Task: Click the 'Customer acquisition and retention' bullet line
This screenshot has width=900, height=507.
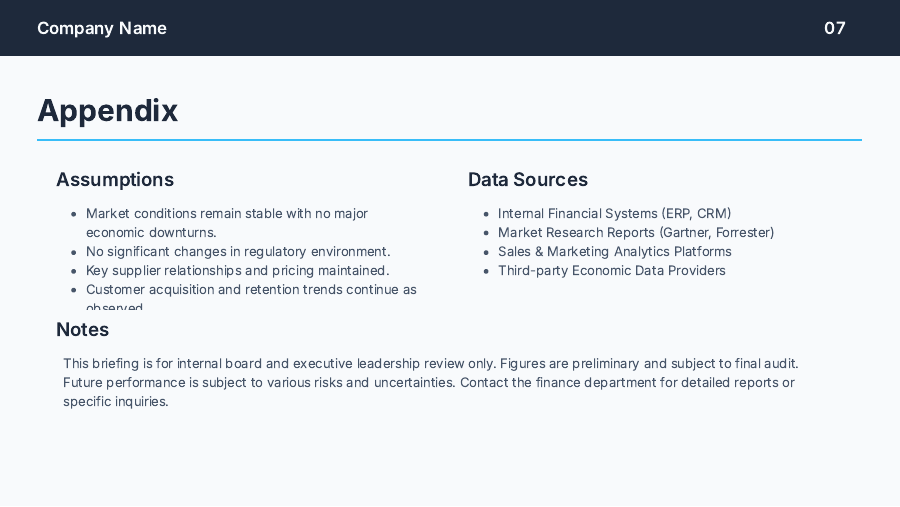Action: coord(251,290)
